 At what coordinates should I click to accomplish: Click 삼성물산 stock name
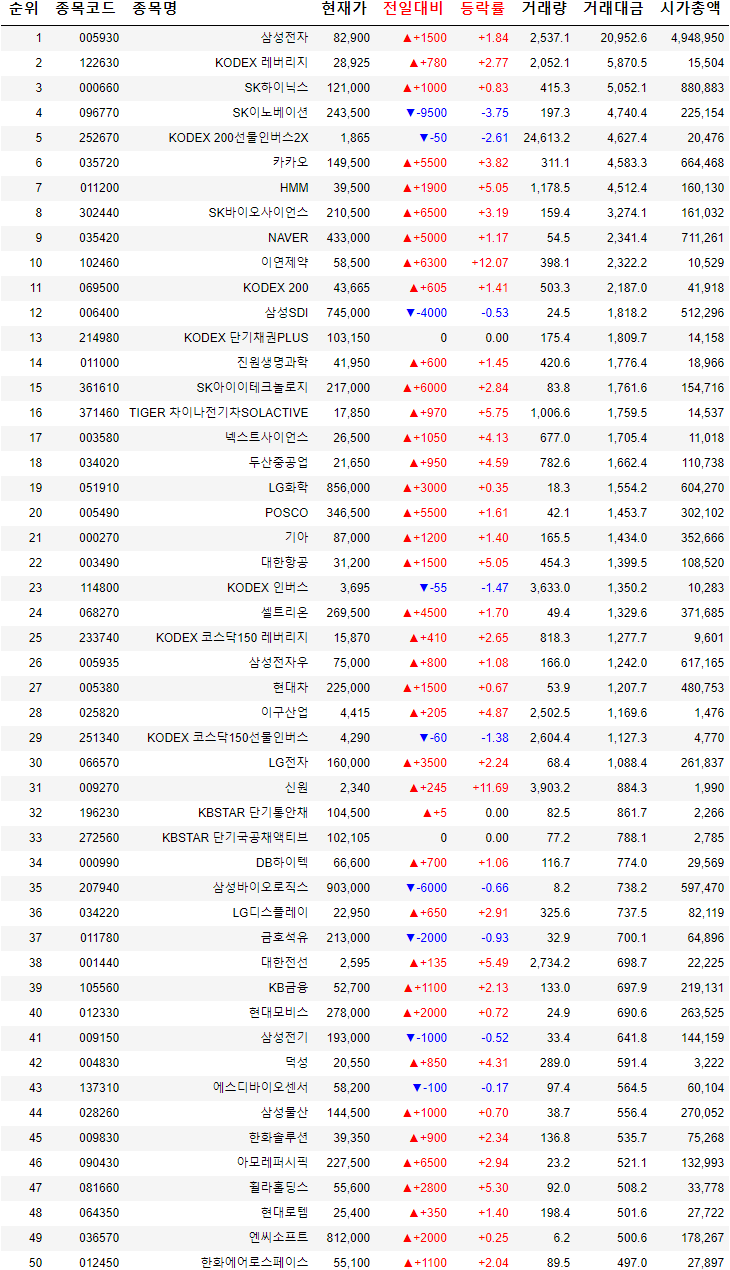(284, 1113)
